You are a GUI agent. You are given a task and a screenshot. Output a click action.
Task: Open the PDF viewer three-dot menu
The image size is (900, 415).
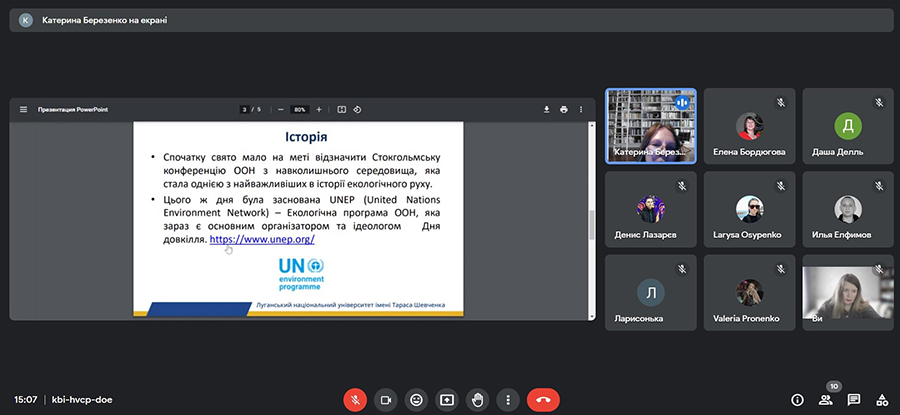[582, 109]
